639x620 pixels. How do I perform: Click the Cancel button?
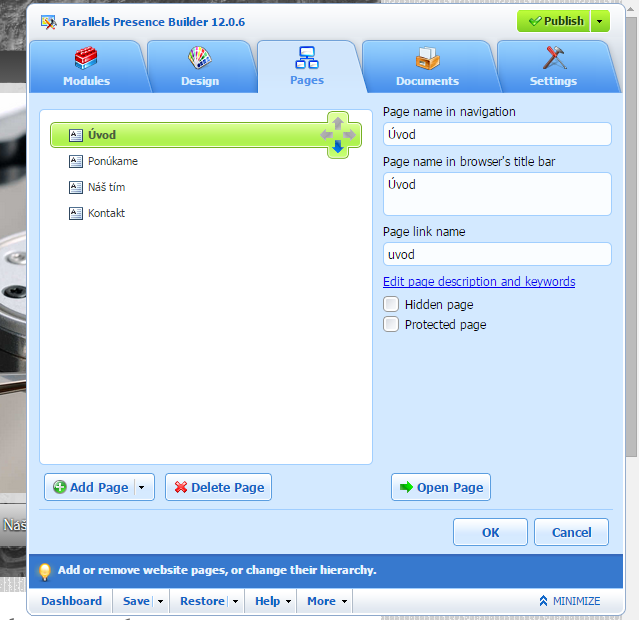pyautogui.click(x=571, y=532)
